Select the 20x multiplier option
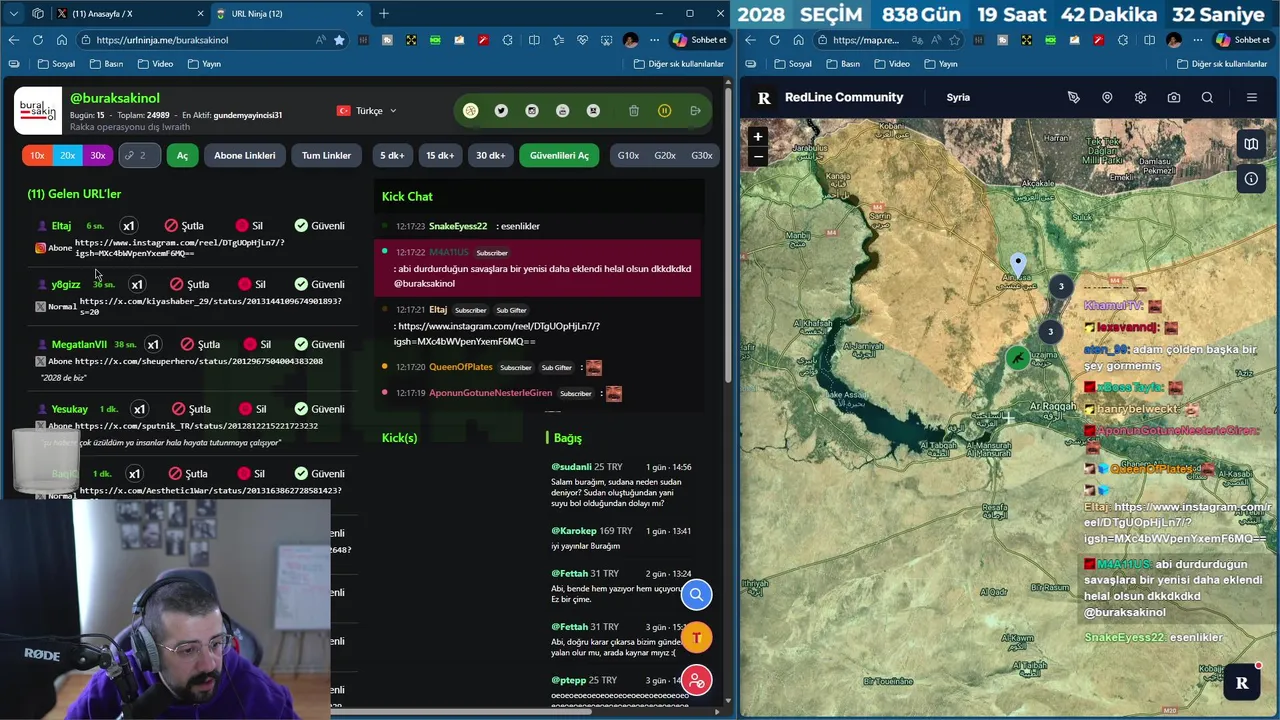This screenshot has height=720, width=1280. [x=67, y=155]
